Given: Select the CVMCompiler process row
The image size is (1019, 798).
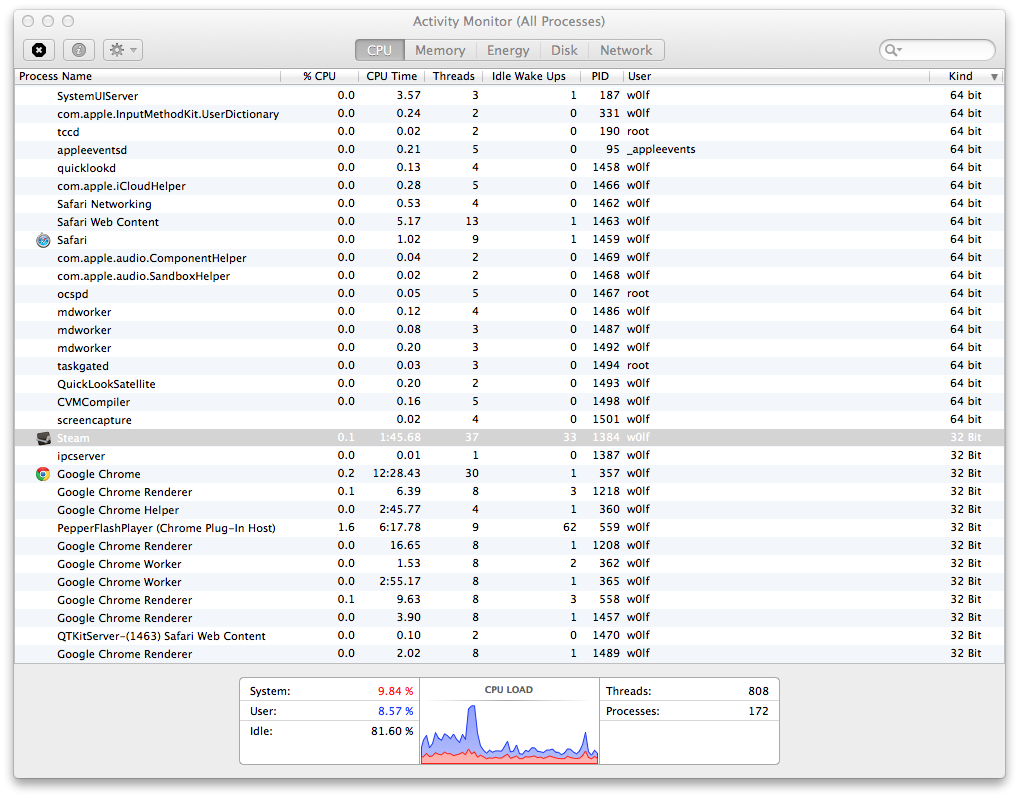Looking at the screenshot, I should click(510, 402).
